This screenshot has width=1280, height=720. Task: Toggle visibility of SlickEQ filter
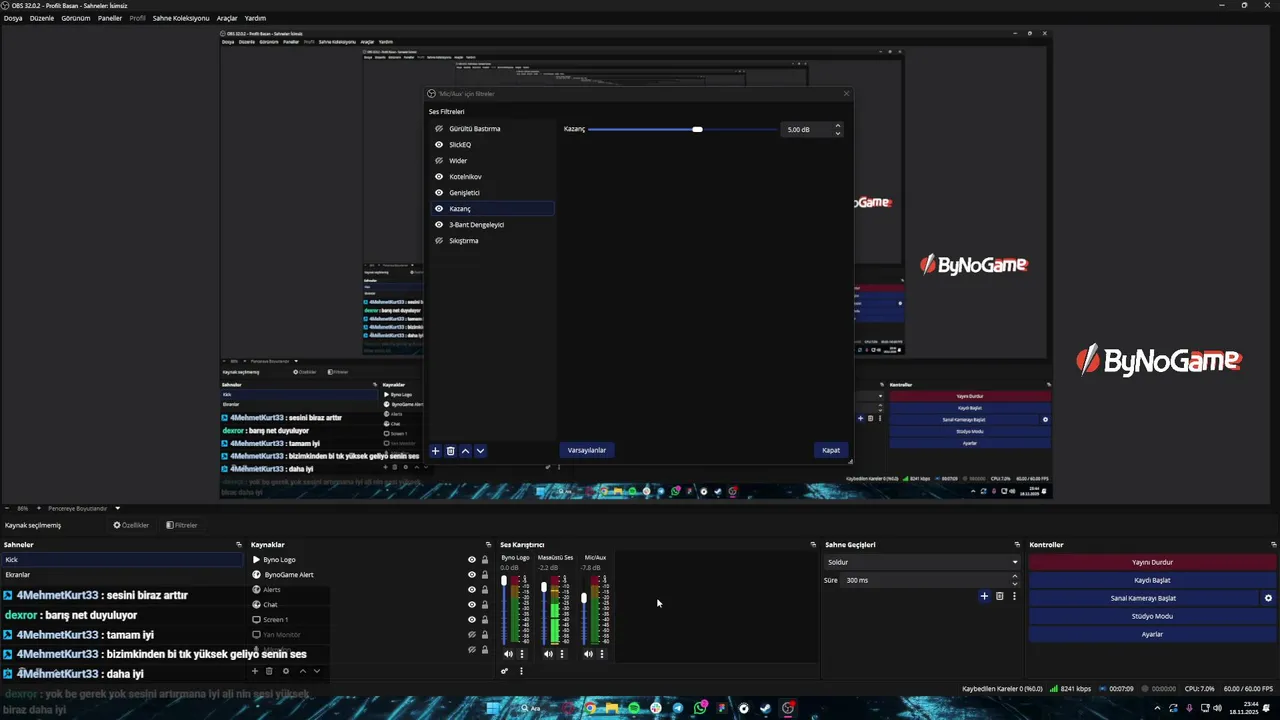coord(439,145)
